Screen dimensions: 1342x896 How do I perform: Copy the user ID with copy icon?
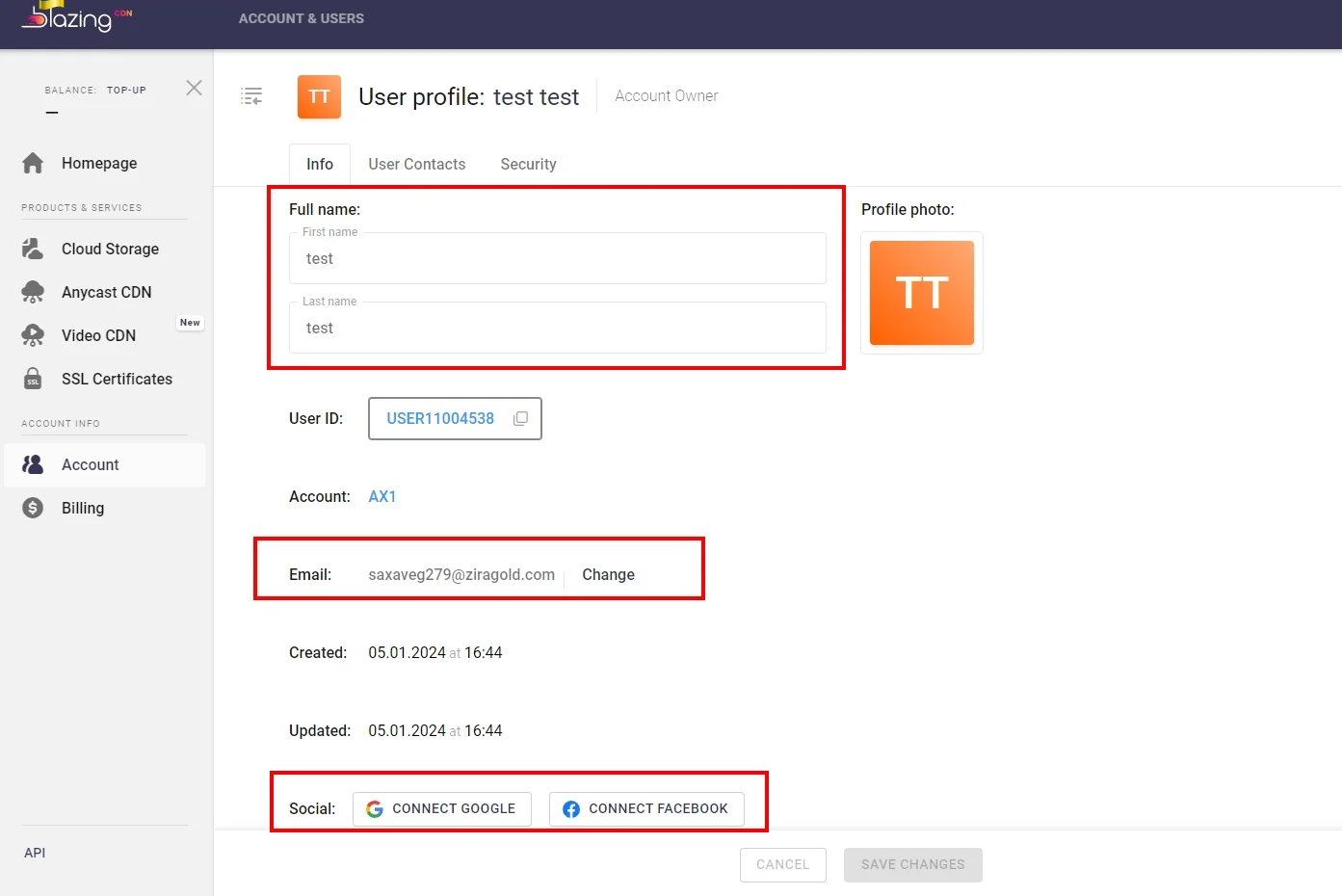coord(521,418)
